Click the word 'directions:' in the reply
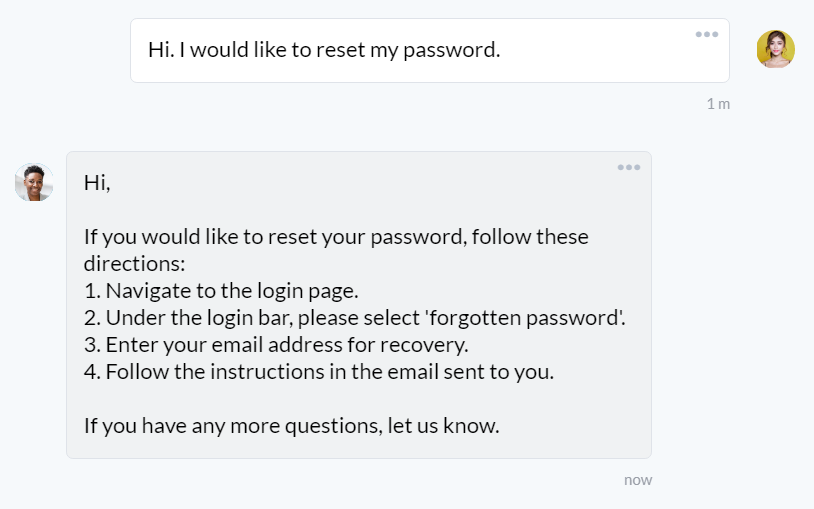 click(x=134, y=264)
